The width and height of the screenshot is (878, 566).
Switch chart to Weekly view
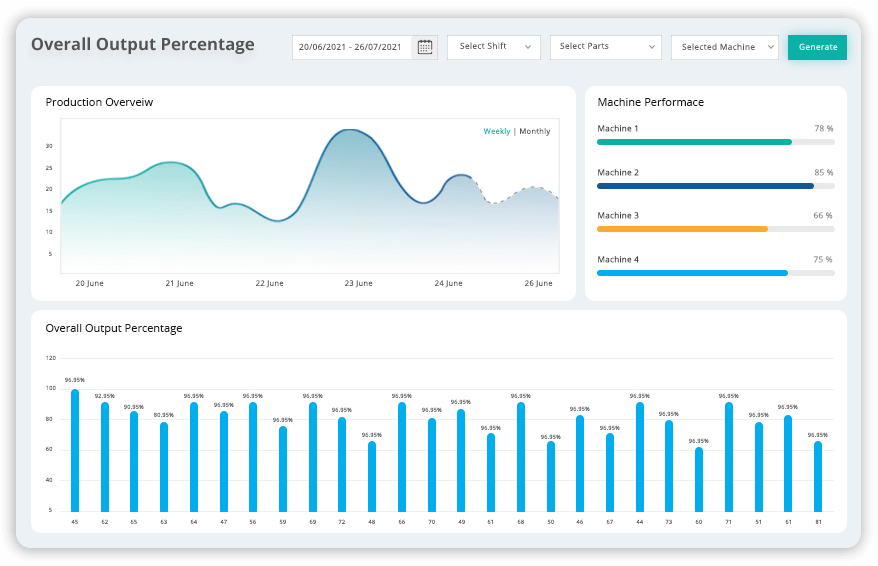(496, 131)
